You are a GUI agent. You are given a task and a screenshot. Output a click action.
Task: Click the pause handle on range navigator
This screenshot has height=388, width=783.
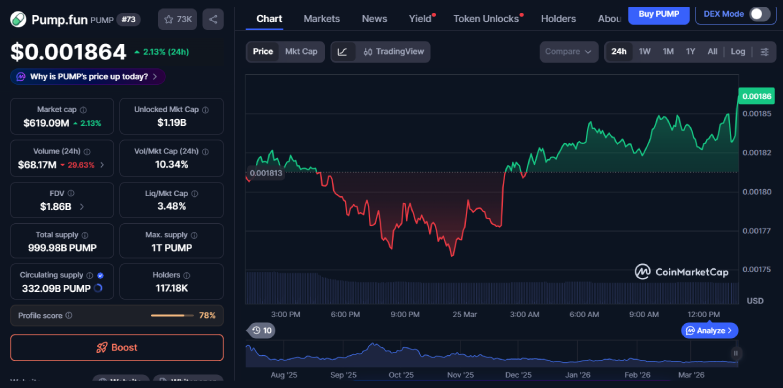point(735,354)
